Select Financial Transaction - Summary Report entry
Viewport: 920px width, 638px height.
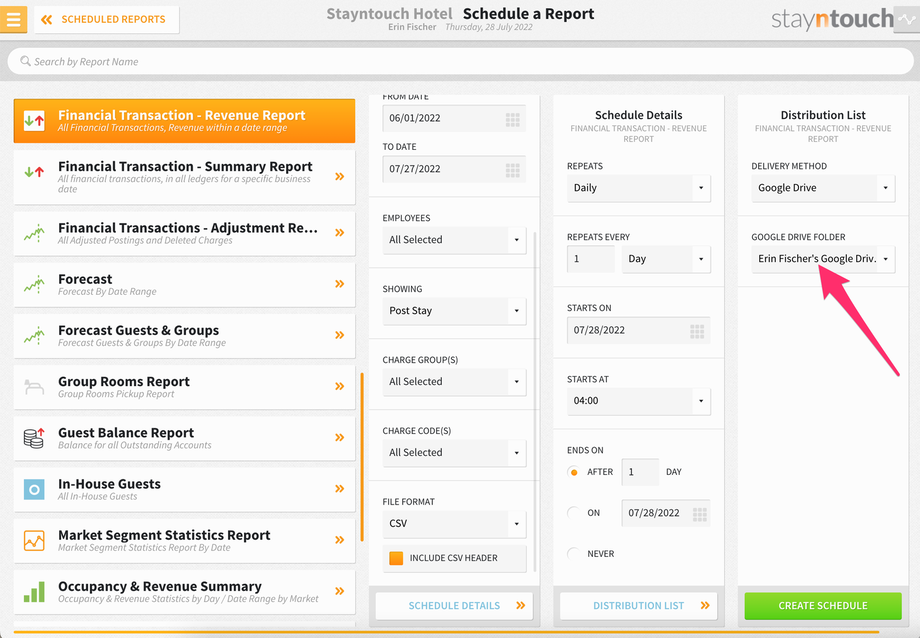(x=184, y=177)
